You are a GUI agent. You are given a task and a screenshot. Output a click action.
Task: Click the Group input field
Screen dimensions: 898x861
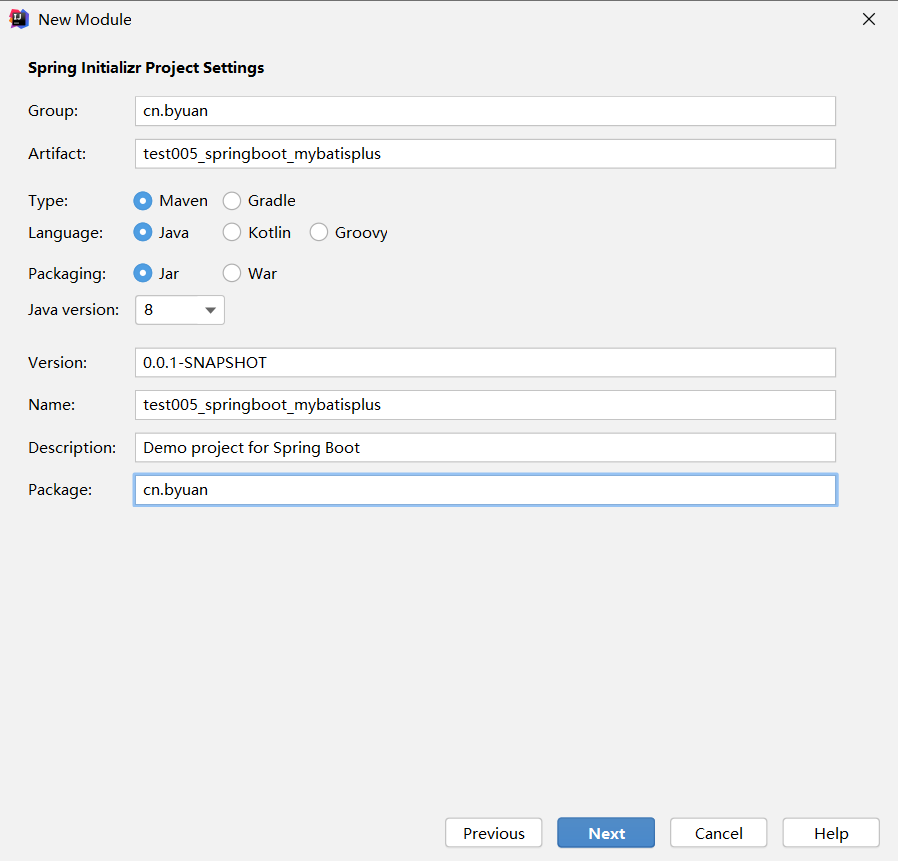[x=485, y=111]
